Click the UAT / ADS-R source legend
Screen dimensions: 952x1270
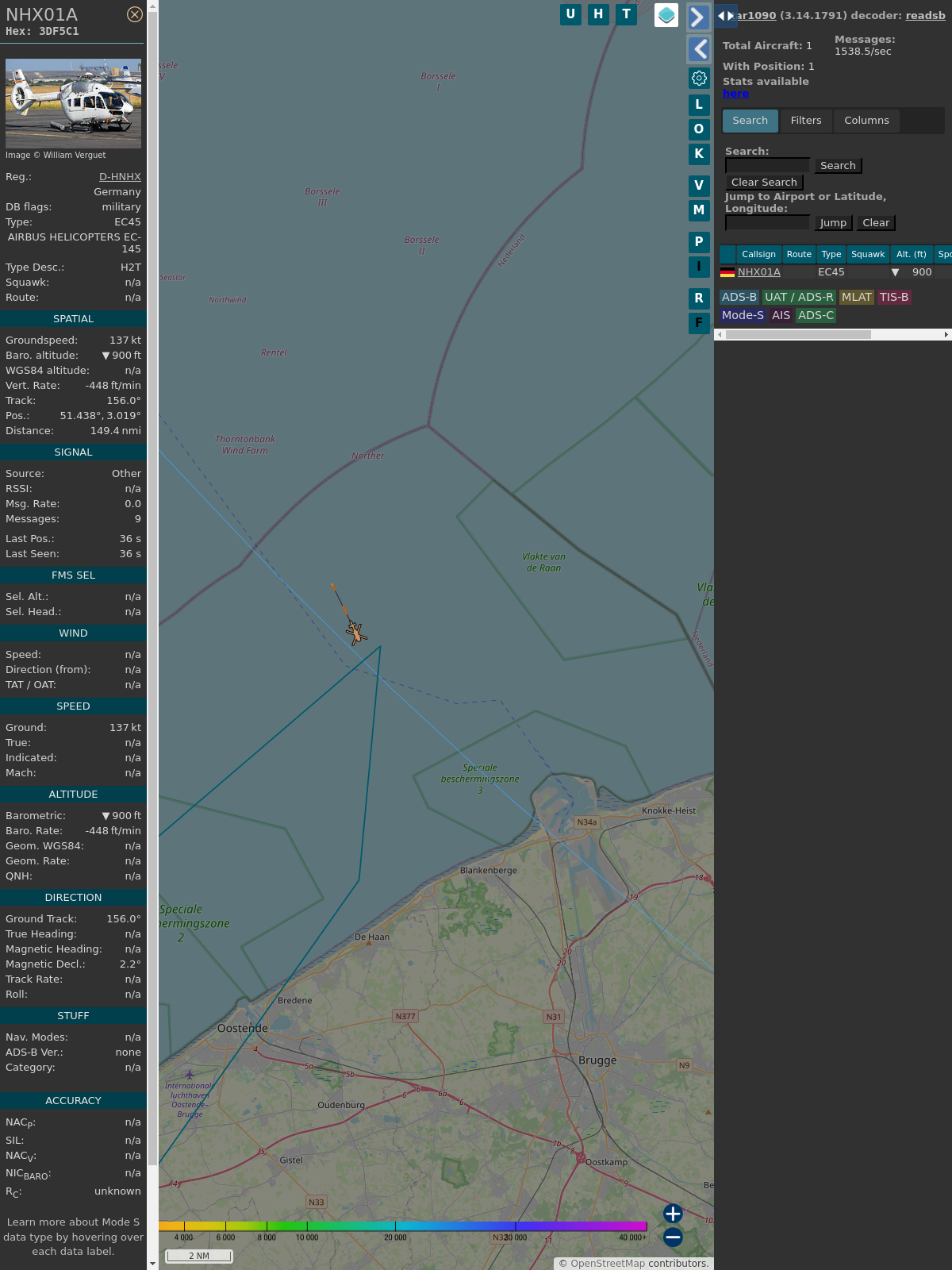point(799,297)
